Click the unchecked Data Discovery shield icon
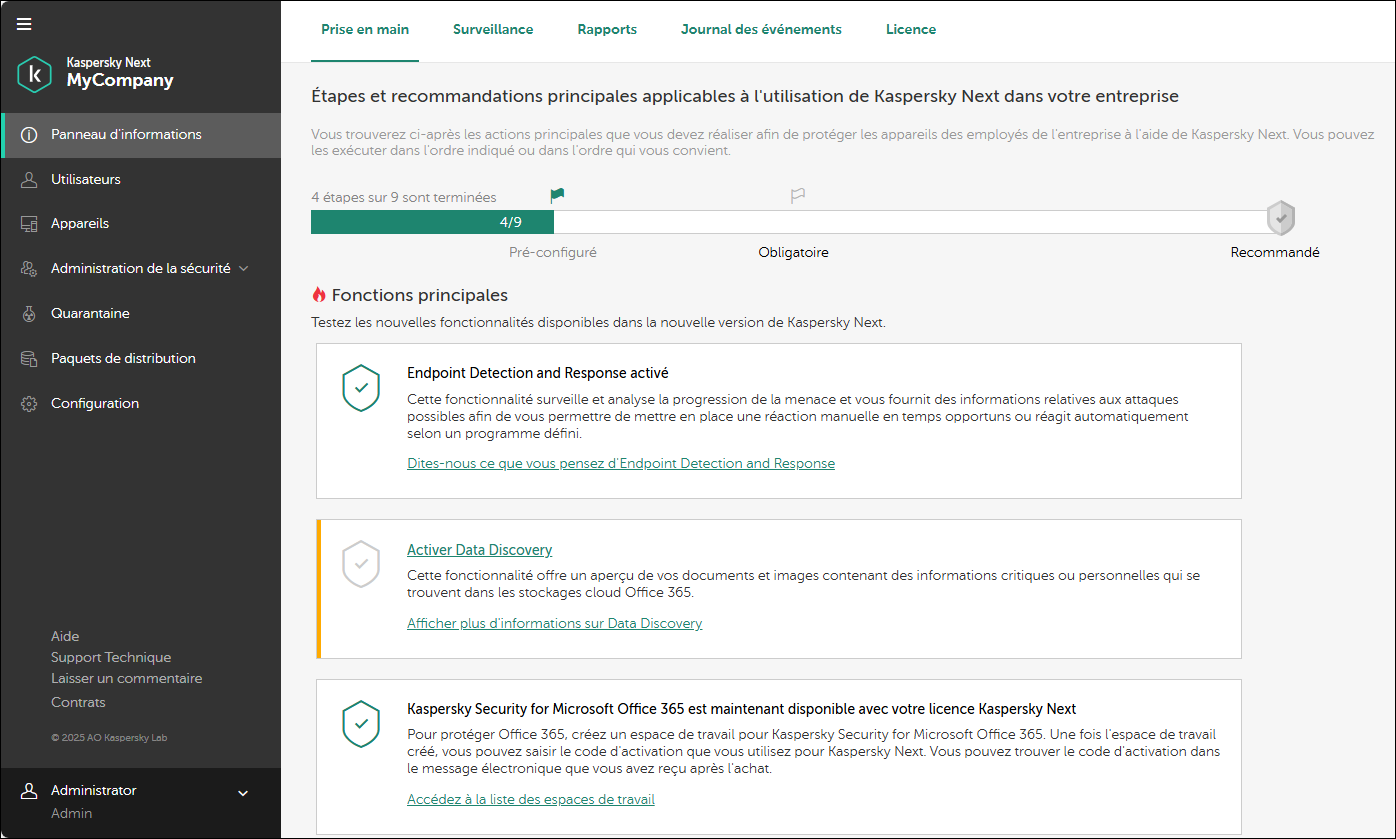1396x839 pixels. pyautogui.click(x=361, y=564)
